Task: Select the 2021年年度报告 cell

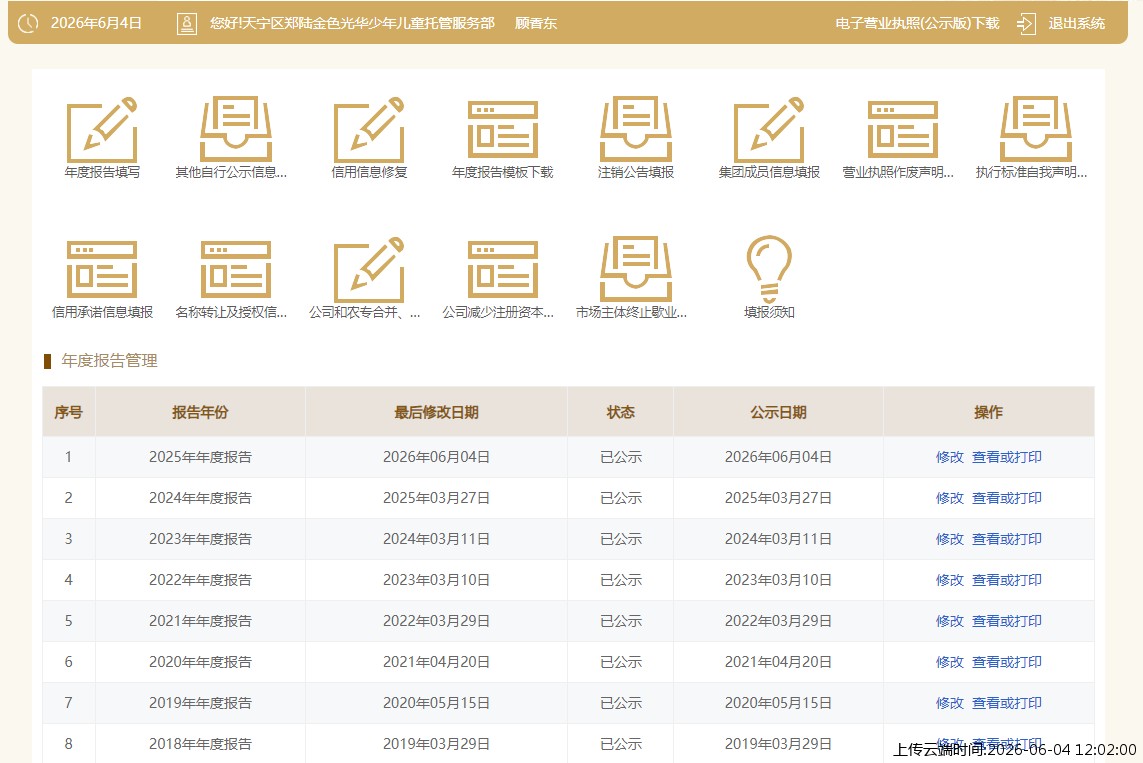Action: pyautogui.click(x=200, y=621)
